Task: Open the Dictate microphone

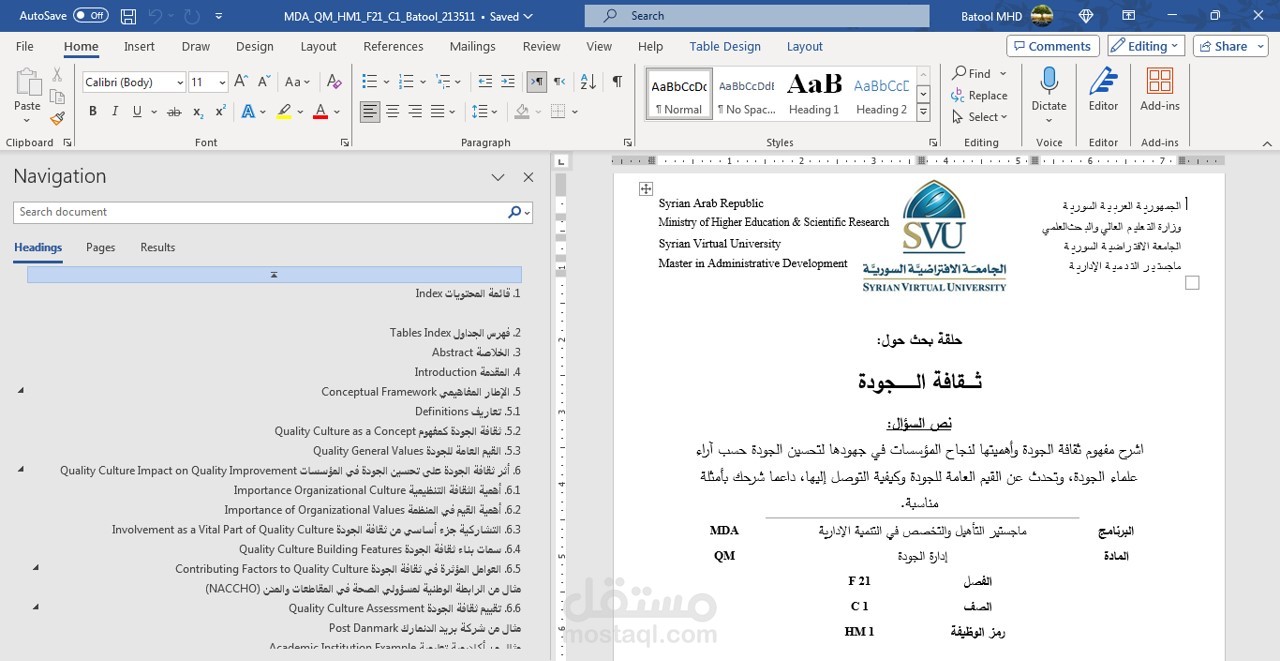Action: coord(1049,89)
